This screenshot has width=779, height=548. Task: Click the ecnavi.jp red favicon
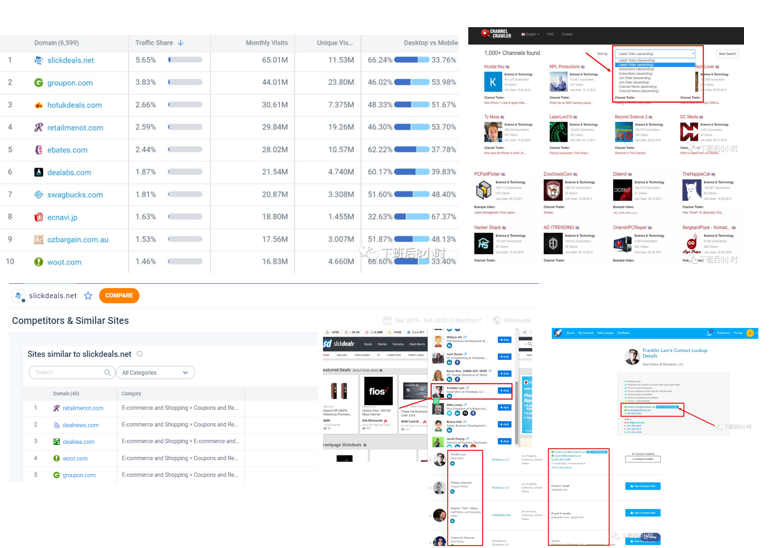(x=38, y=217)
